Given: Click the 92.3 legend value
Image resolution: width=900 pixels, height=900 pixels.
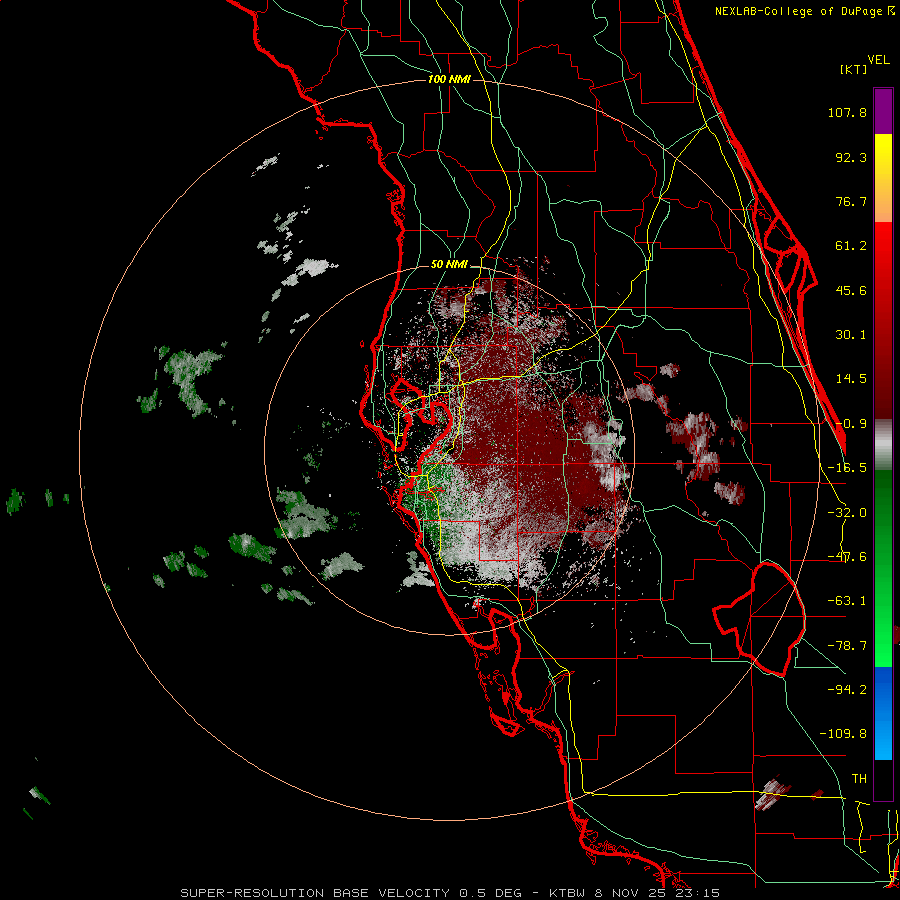Looking at the screenshot, I should (x=851, y=157).
